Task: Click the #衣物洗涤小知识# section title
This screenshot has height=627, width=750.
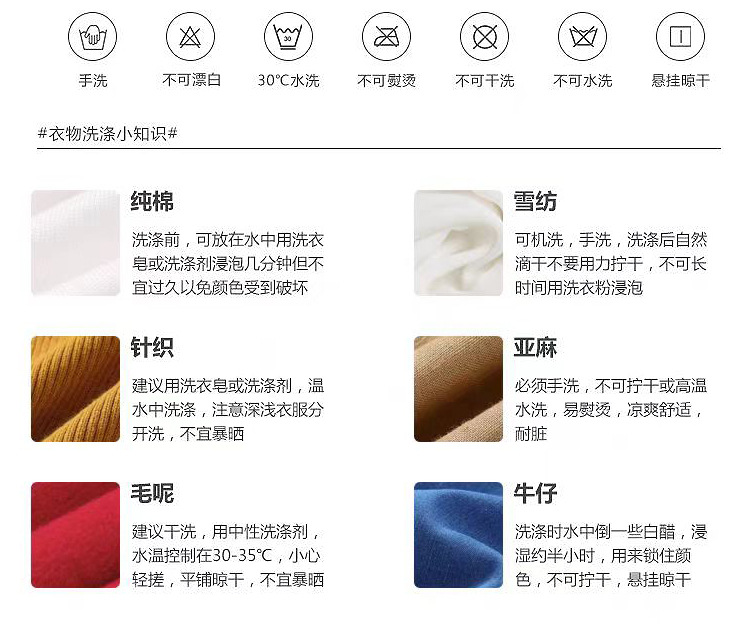Action: pos(108,133)
